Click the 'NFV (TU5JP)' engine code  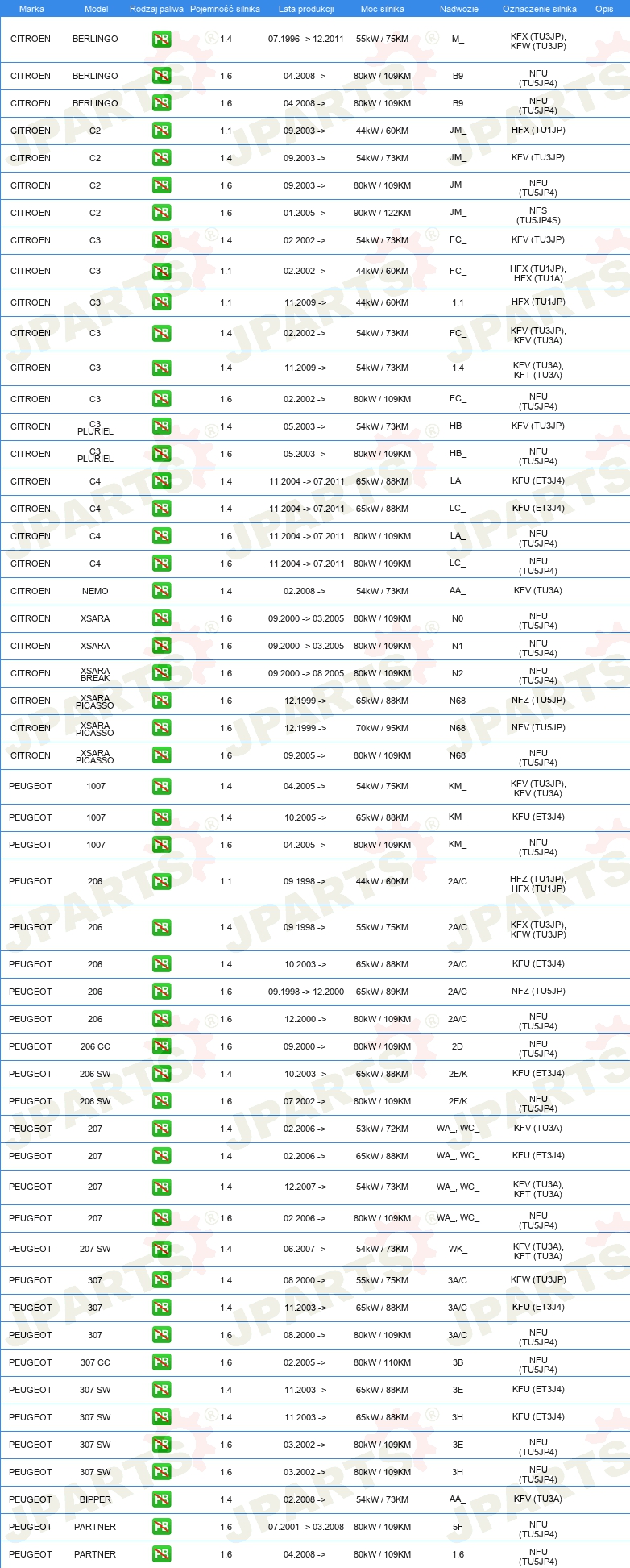click(x=538, y=727)
